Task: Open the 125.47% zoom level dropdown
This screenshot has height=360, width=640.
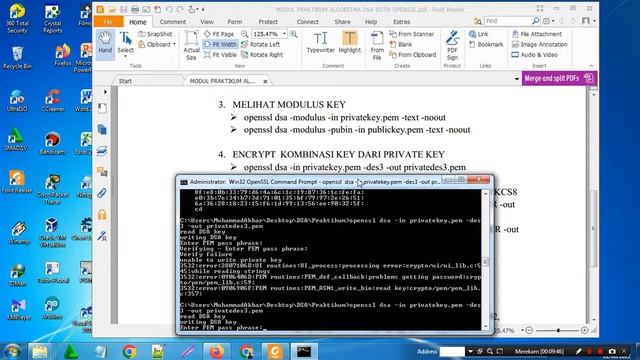Action: [x=284, y=34]
